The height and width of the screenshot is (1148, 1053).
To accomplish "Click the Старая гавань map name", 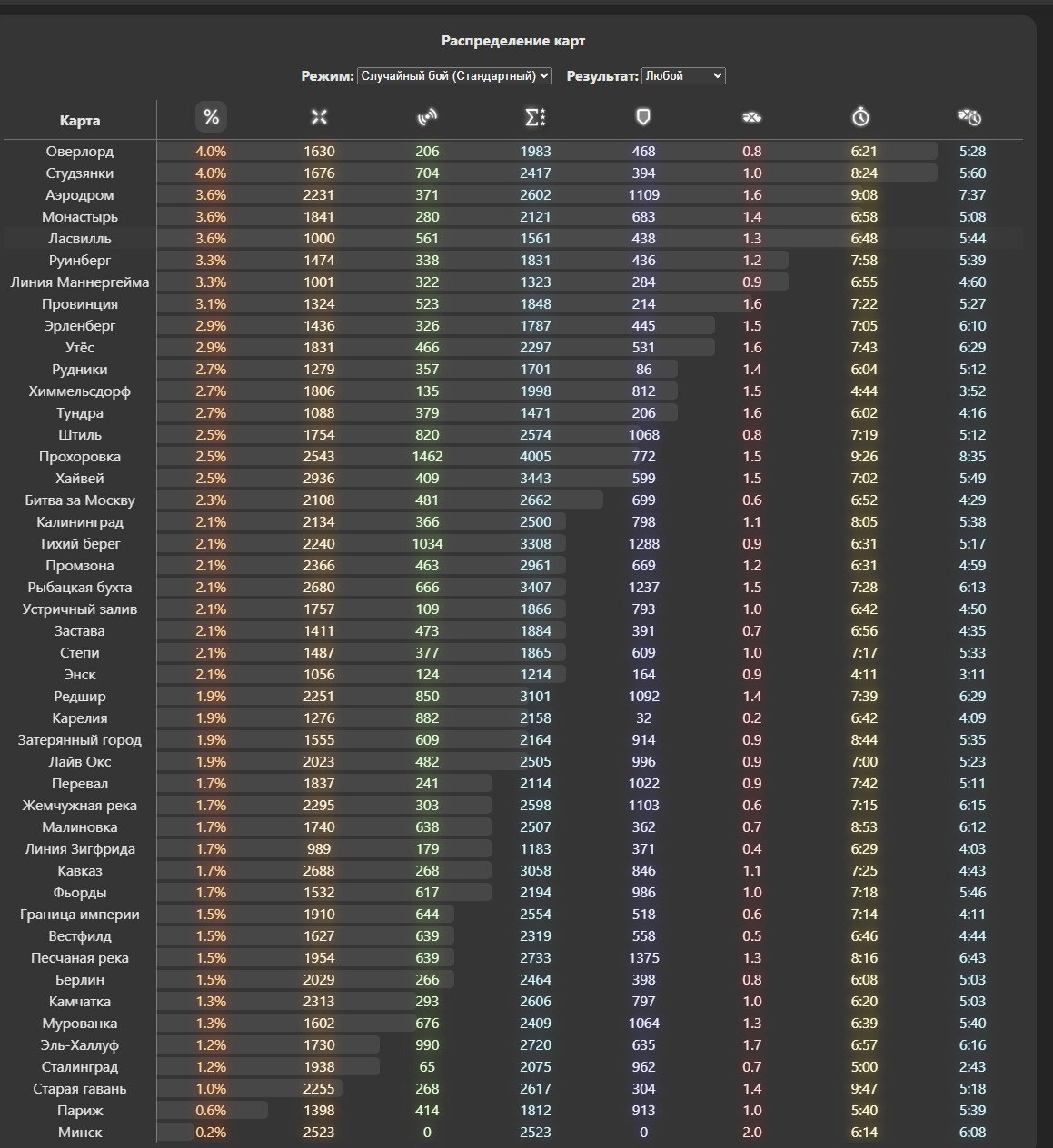I will [80, 1089].
